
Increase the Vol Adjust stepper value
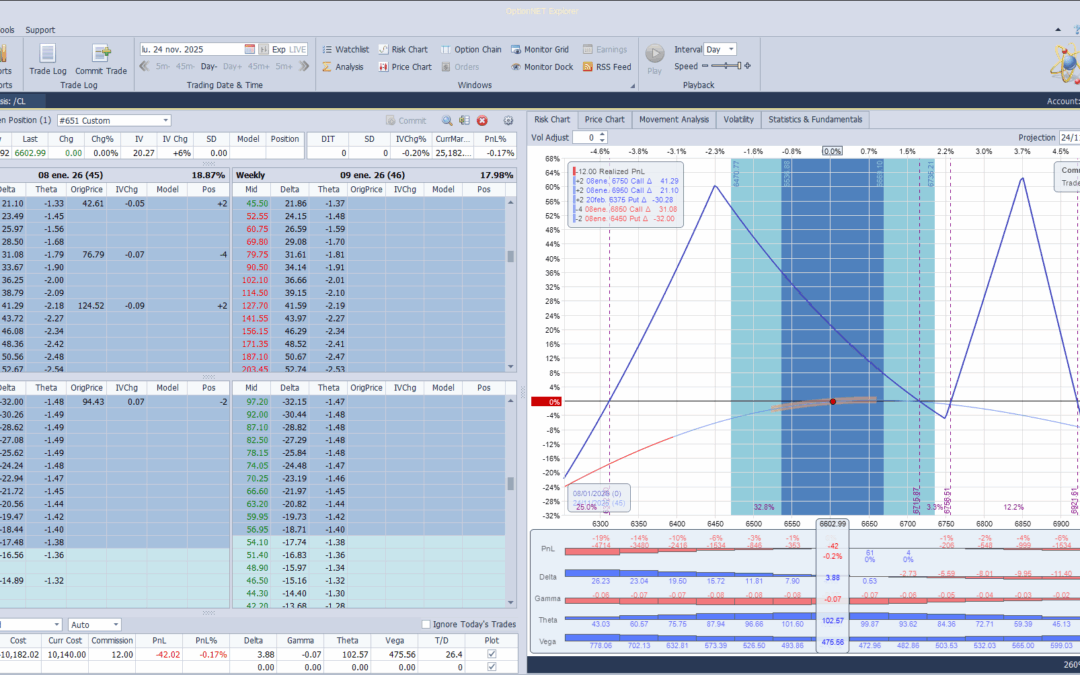pyautogui.click(x=603, y=134)
